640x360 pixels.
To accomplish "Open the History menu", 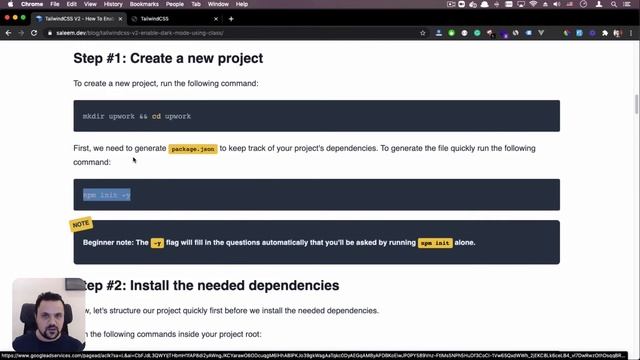I will pos(113,4).
